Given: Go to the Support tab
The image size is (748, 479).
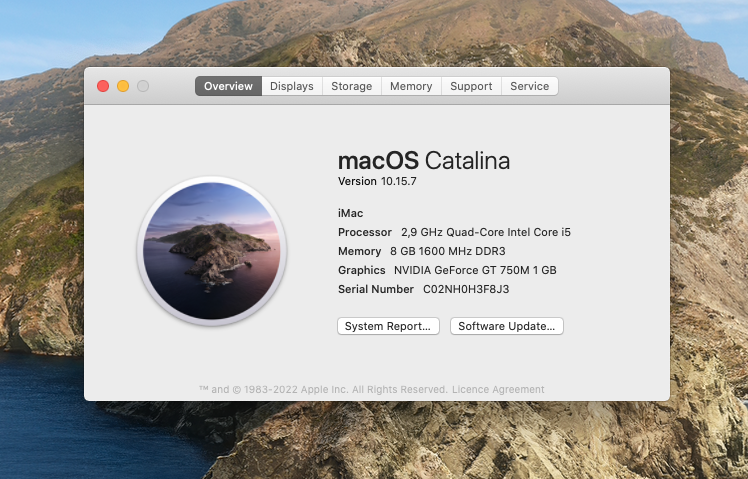Looking at the screenshot, I should (x=471, y=86).
